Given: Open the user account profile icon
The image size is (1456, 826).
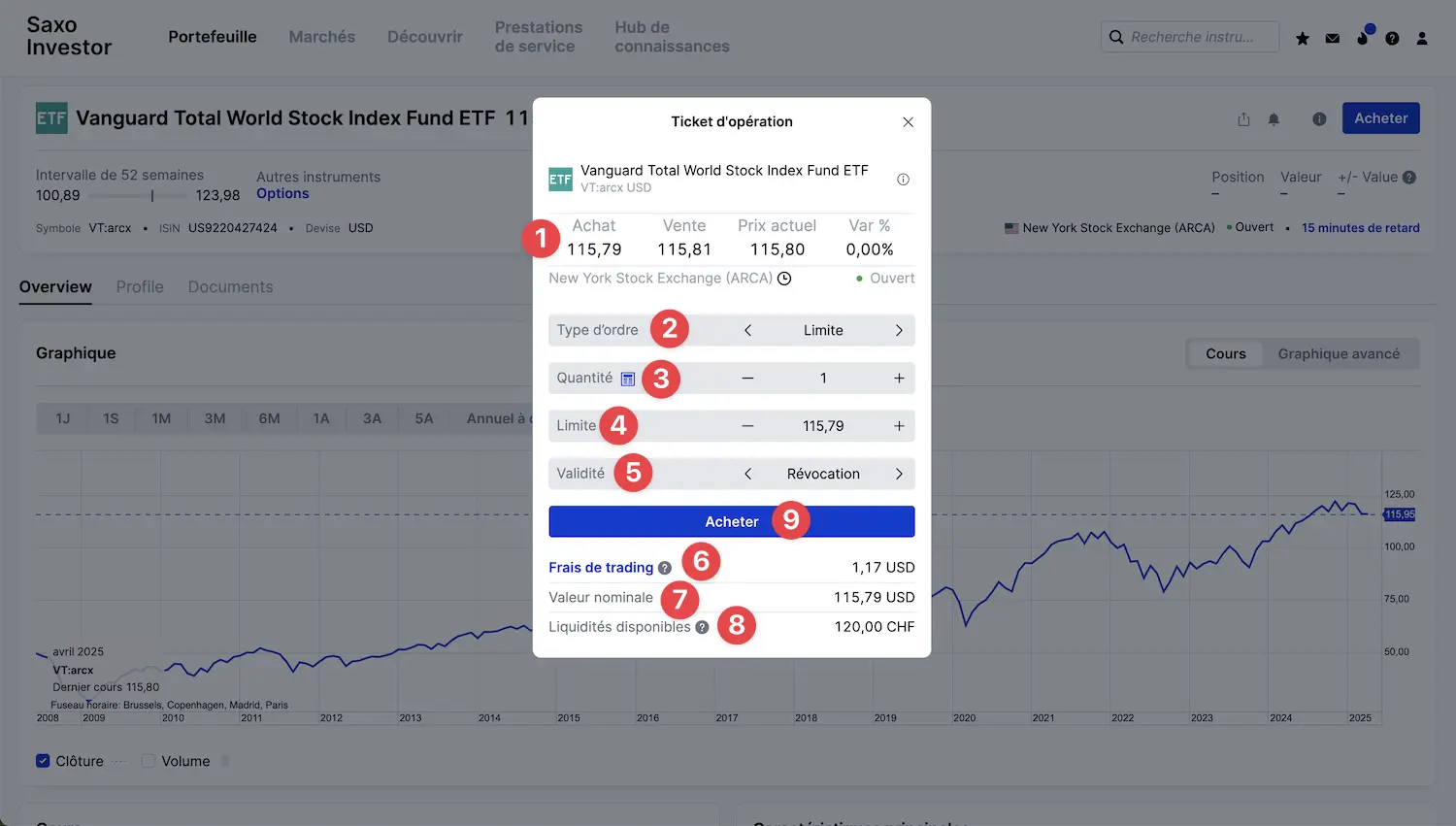Looking at the screenshot, I should point(1422,39).
